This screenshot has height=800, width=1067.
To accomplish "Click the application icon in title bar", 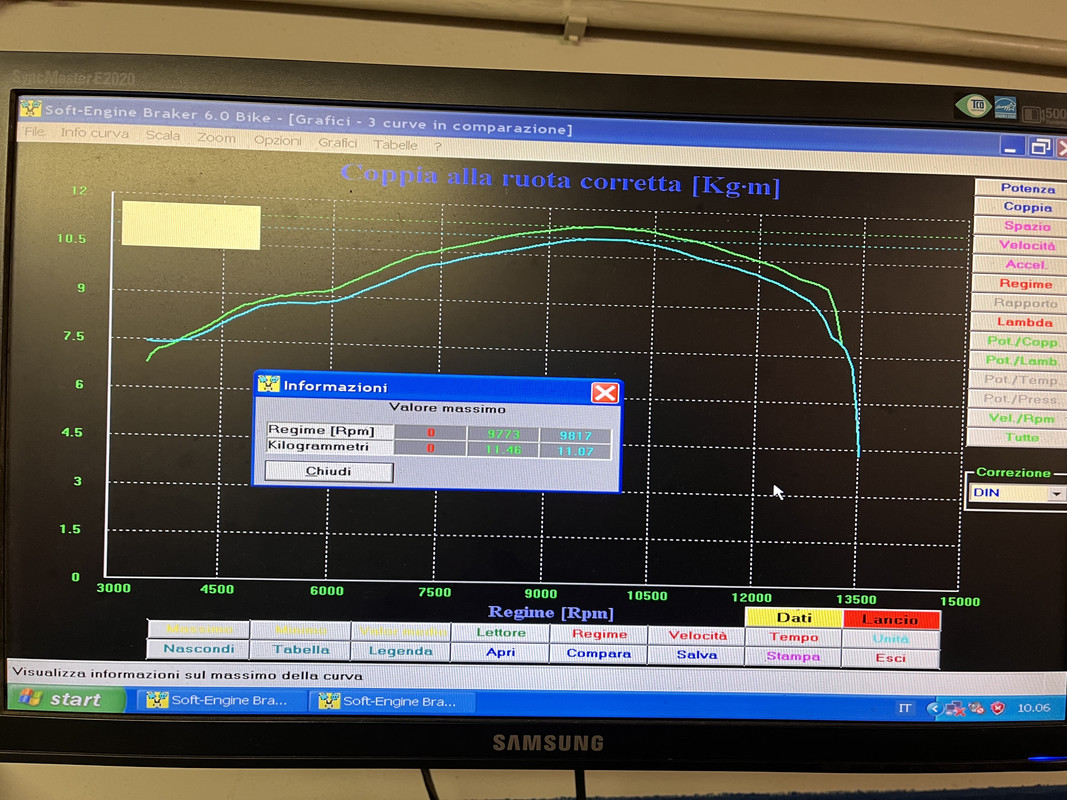I will (x=30, y=107).
